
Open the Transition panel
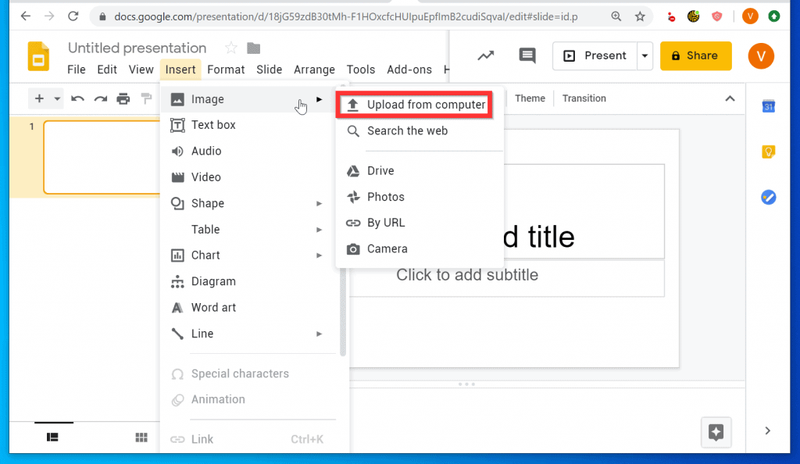(x=584, y=99)
